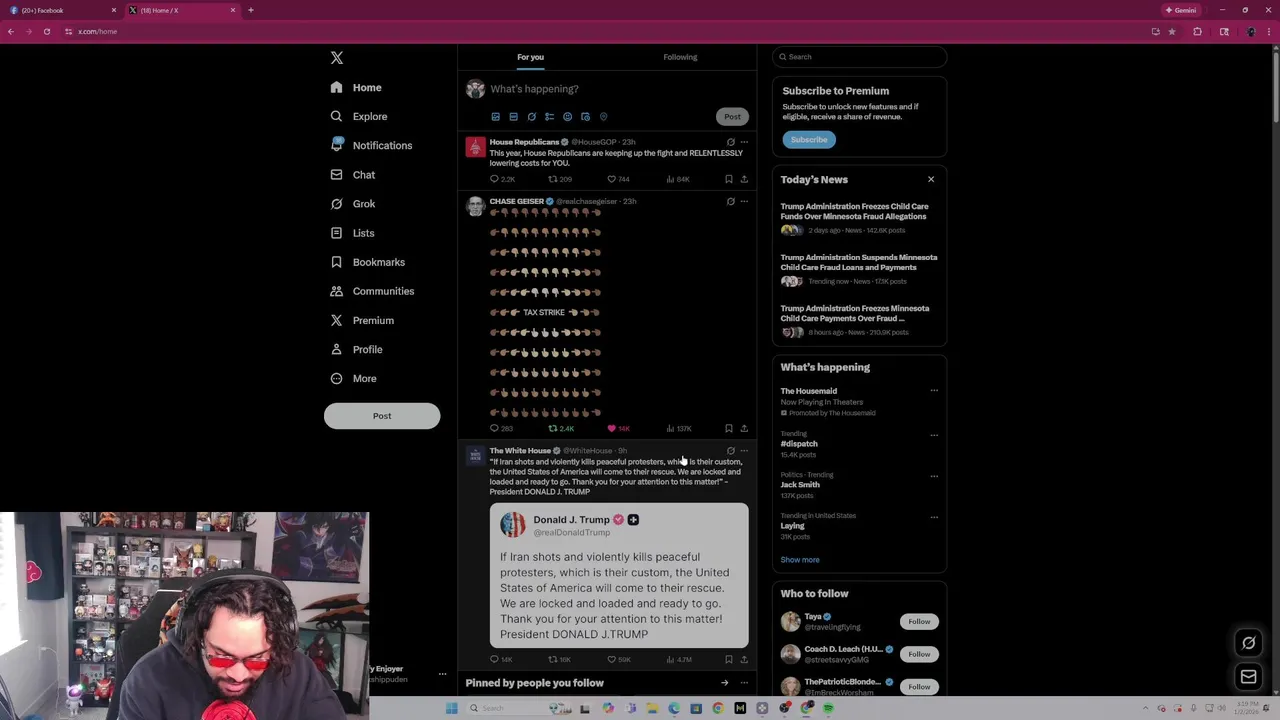Screen dimensions: 1280x720
Task: Open Bookmarks in the sidebar
Action: click(x=367, y=262)
